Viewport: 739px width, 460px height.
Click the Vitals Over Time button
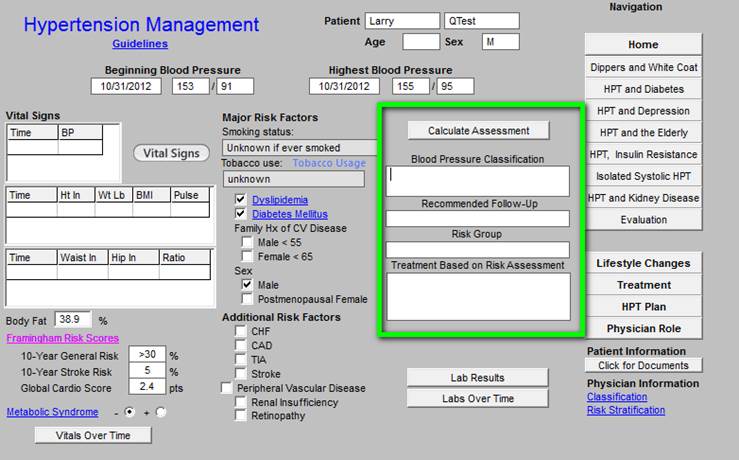93,435
